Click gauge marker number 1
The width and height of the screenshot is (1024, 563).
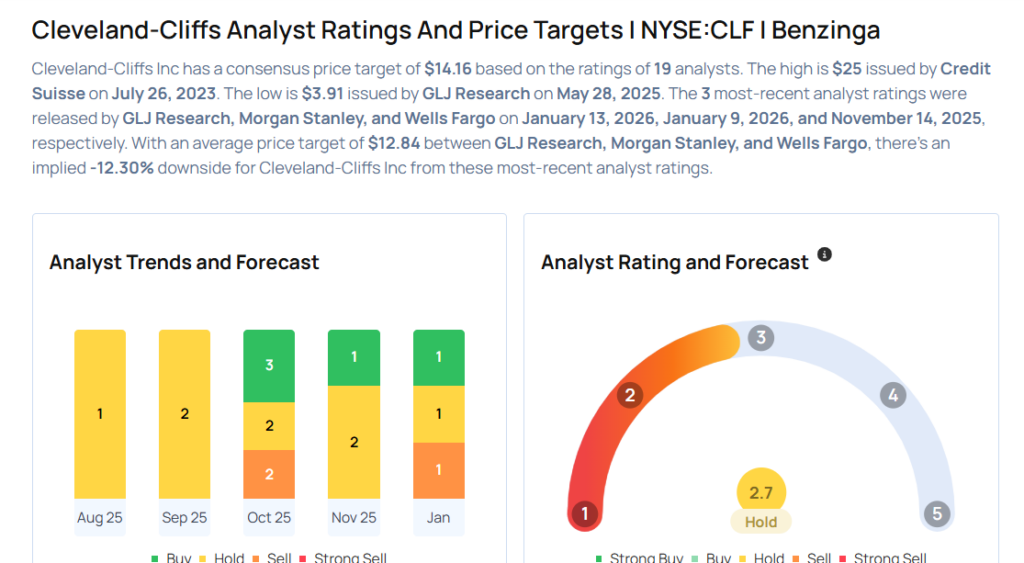point(584,515)
